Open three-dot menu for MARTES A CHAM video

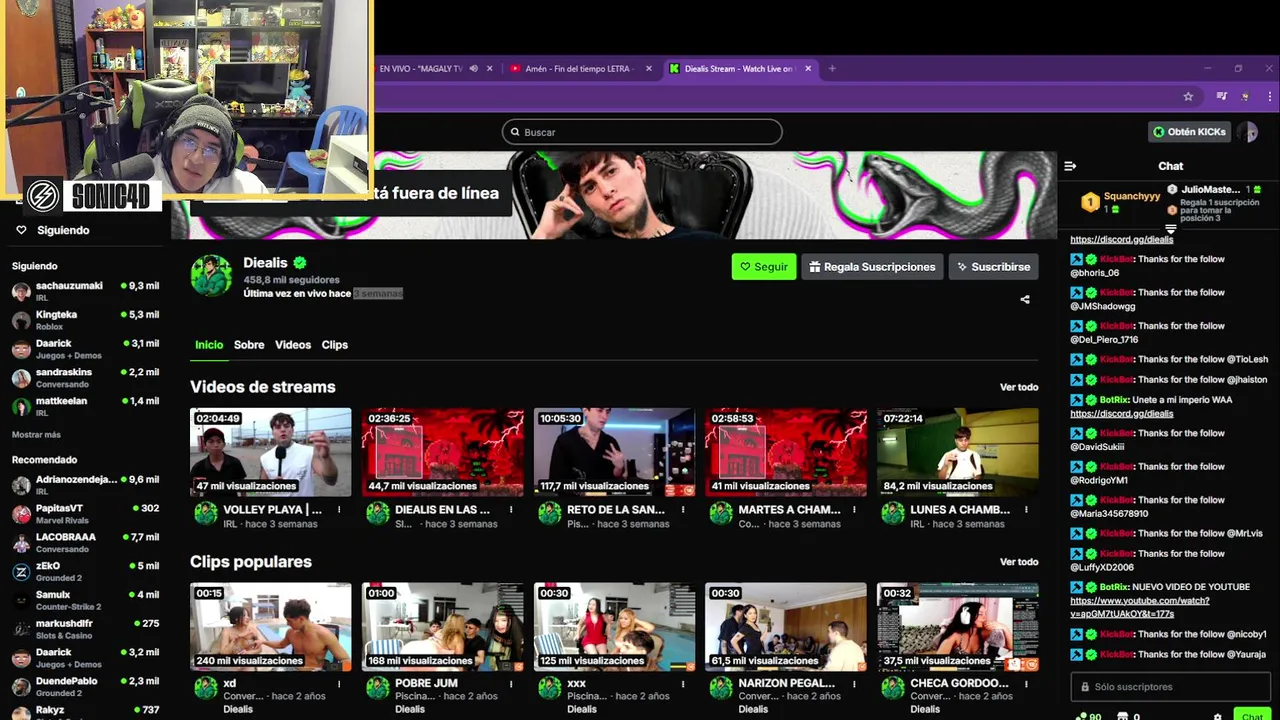tap(854, 510)
